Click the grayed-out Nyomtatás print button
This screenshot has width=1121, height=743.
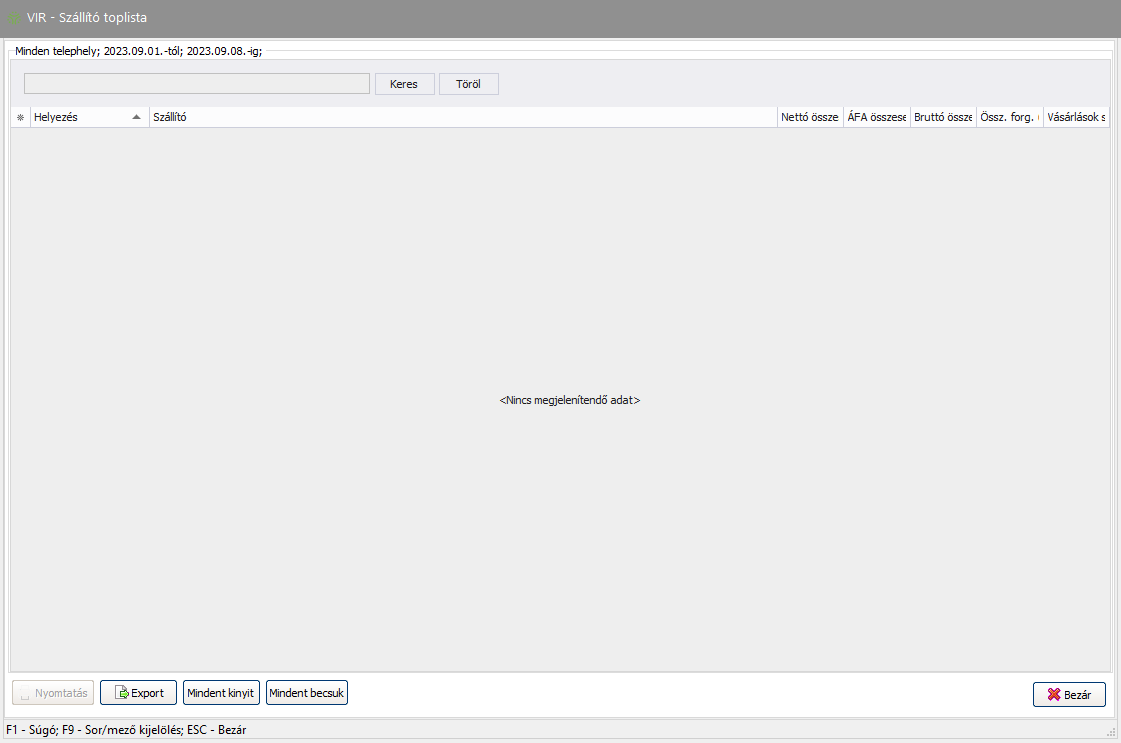coord(54,693)
